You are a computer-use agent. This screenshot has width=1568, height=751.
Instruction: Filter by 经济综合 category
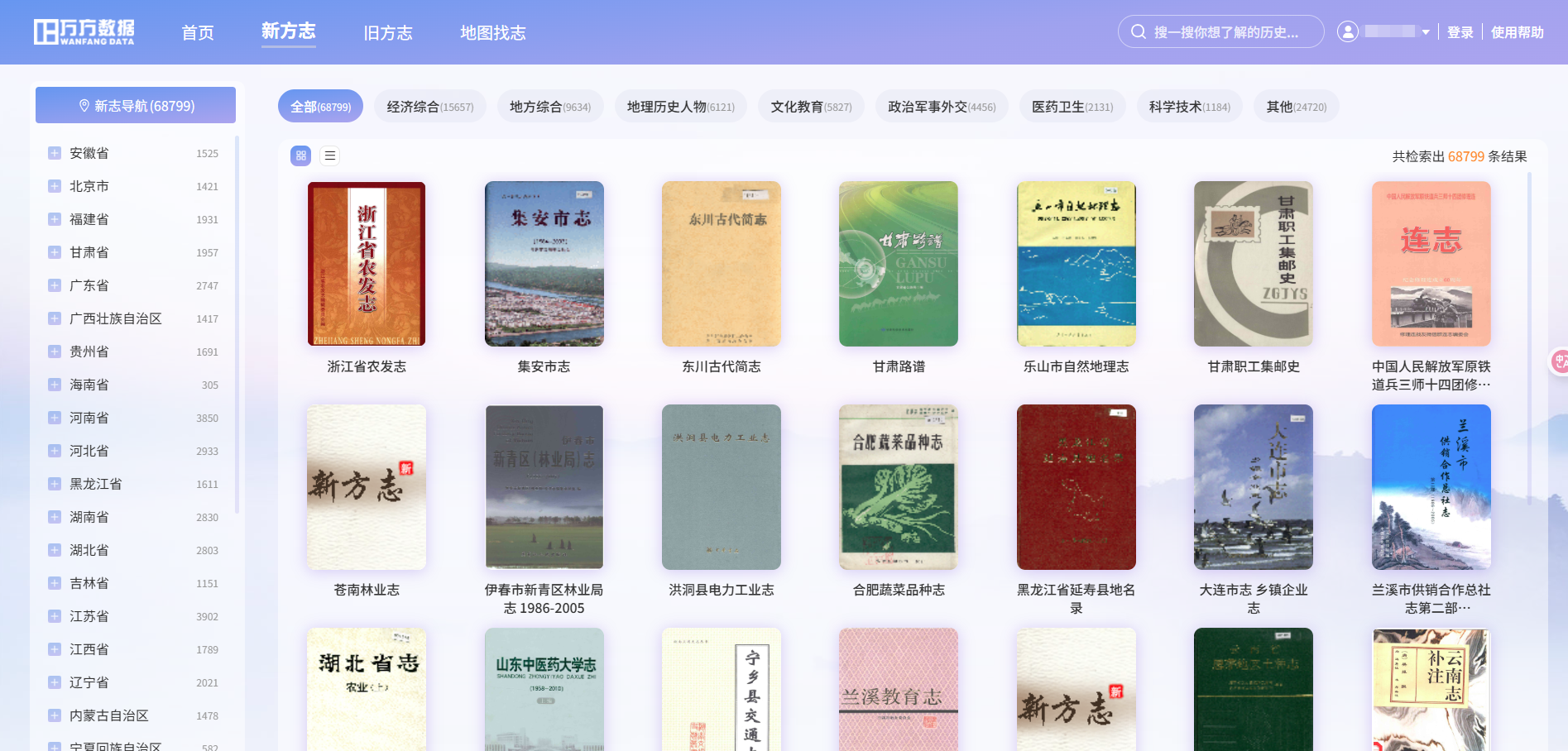429,107
